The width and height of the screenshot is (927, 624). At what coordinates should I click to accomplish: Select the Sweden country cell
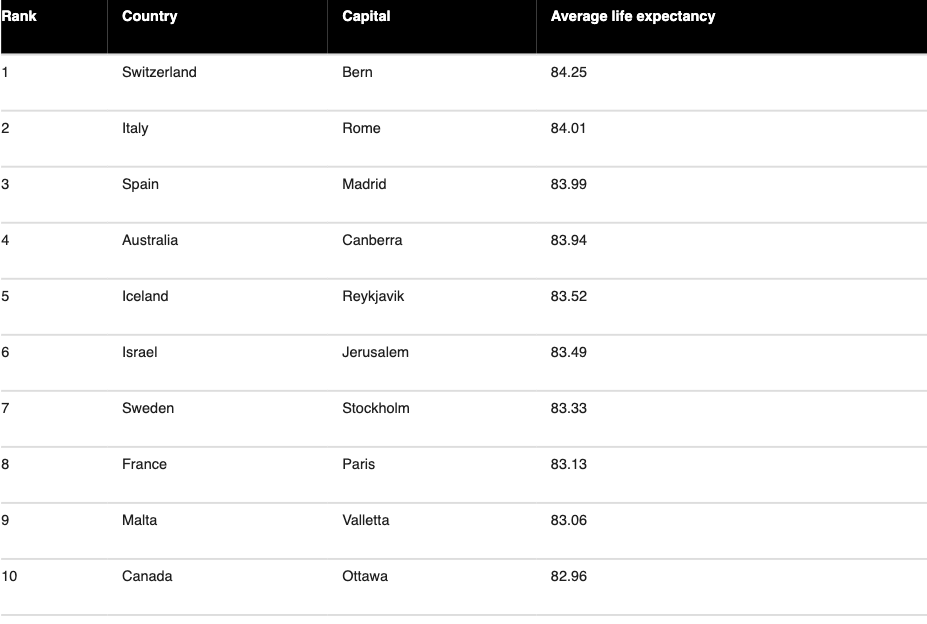148,408
